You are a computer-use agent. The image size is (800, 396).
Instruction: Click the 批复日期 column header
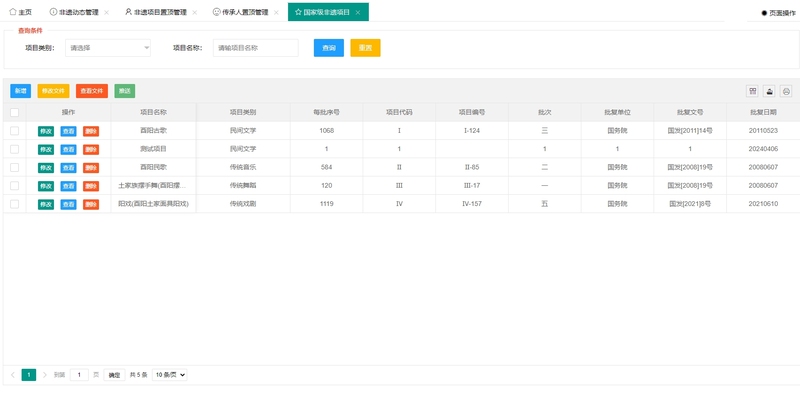click(x=763, y=112)
